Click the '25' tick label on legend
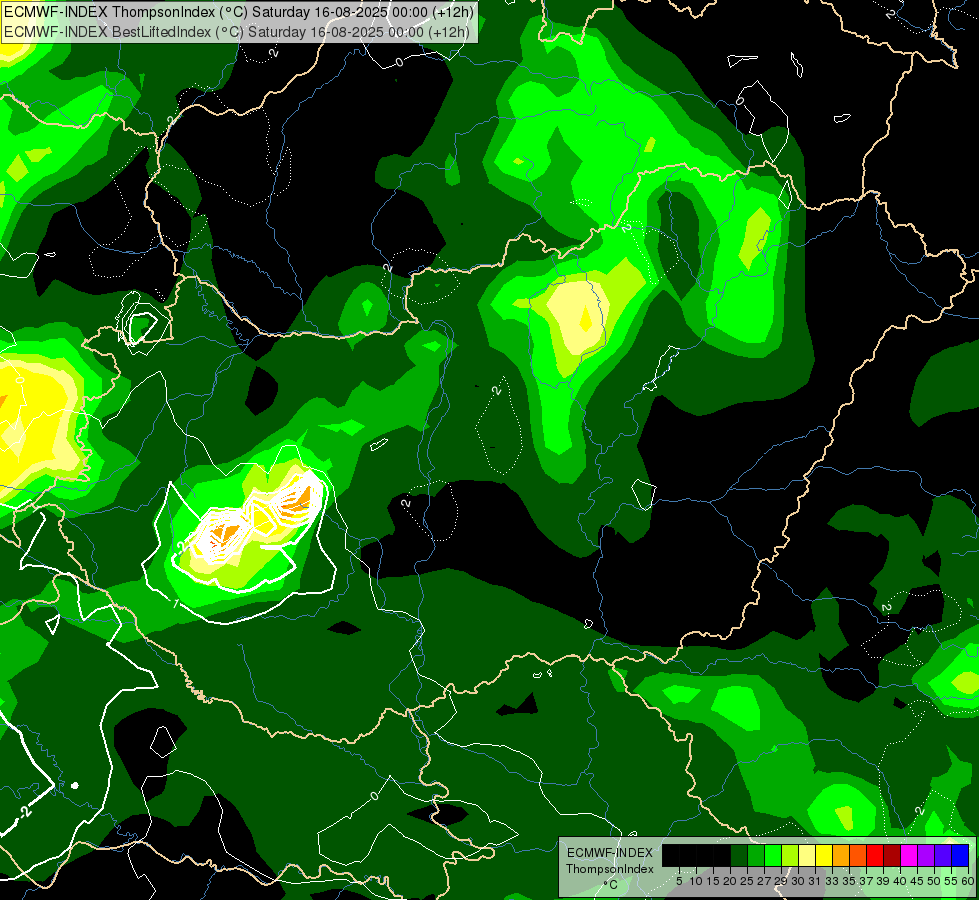Image resolution: width=979 pixels, height=900 pixels. [x=747, y=881]
